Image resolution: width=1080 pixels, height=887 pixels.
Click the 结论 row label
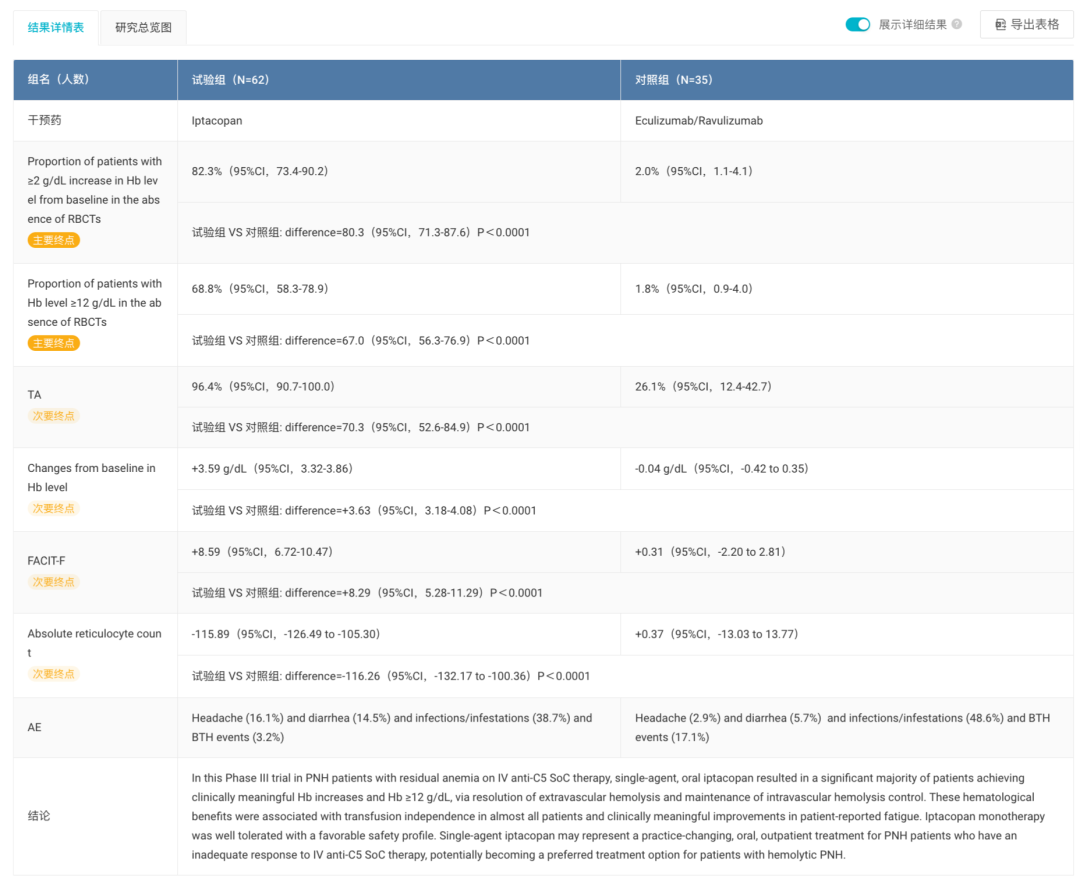(39, 816)
